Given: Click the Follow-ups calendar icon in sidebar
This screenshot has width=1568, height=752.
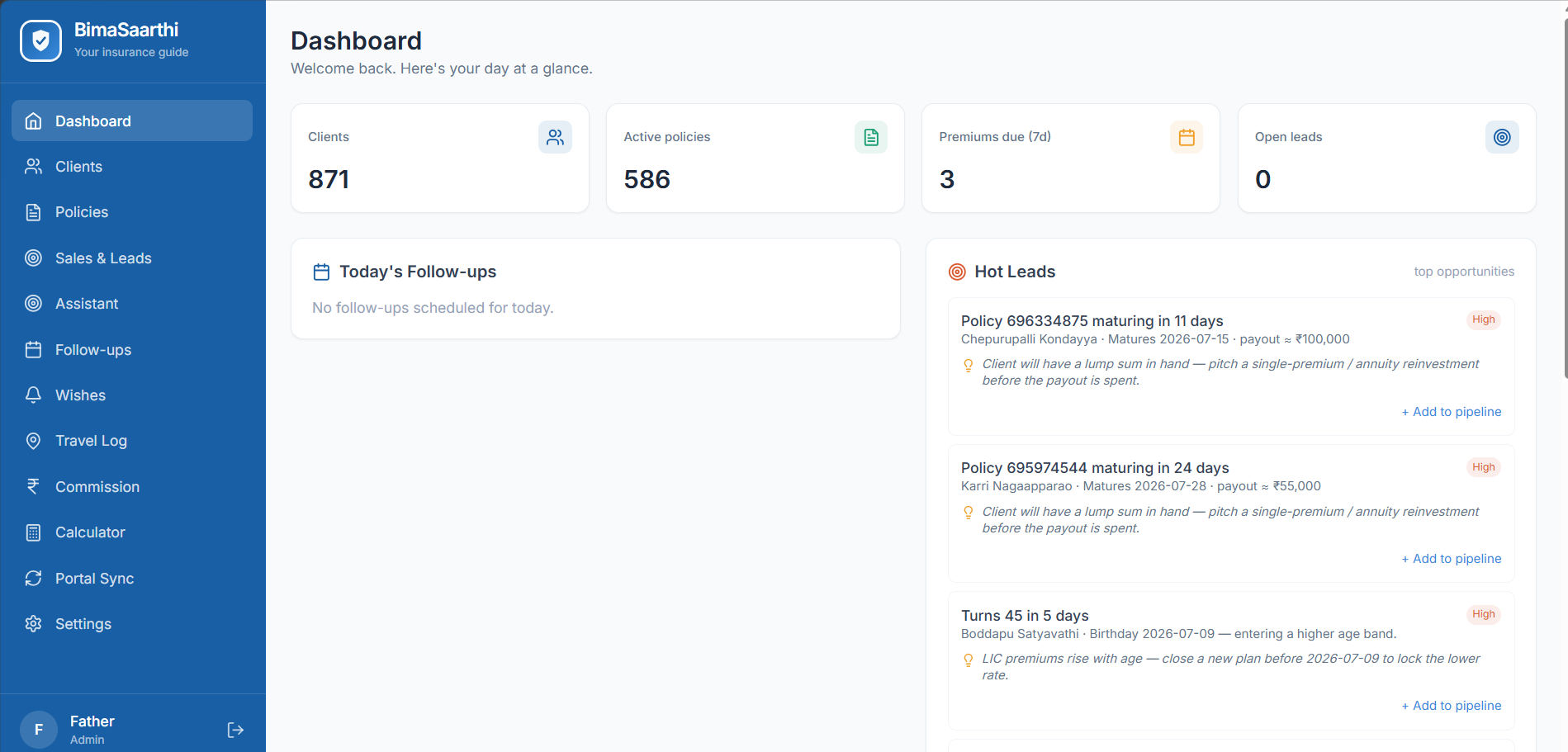Looking at the screenshot, I should pos(33,350).
